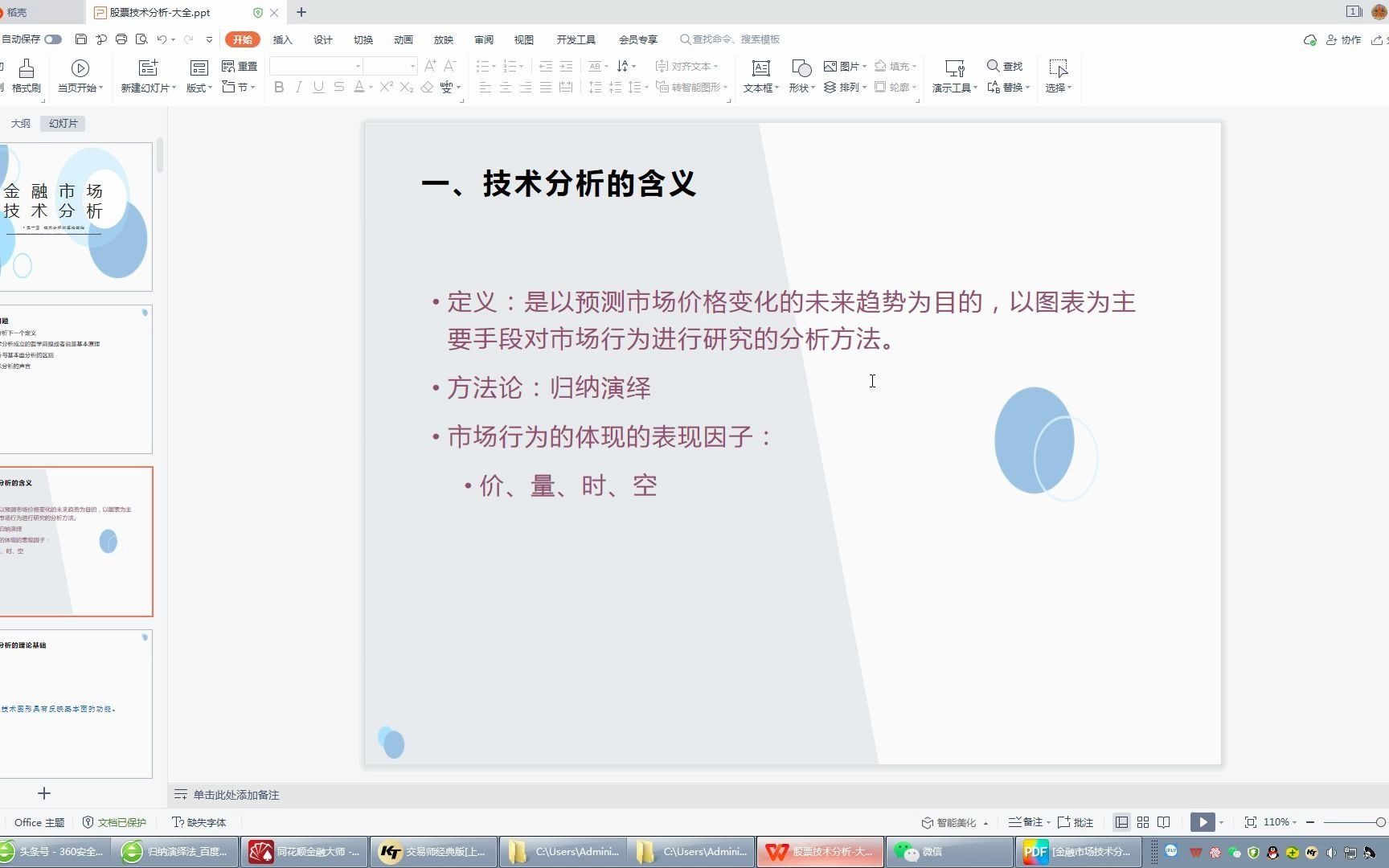Click the Fit slide to window icon
1389x868 pixels.
pos(1250,822)
